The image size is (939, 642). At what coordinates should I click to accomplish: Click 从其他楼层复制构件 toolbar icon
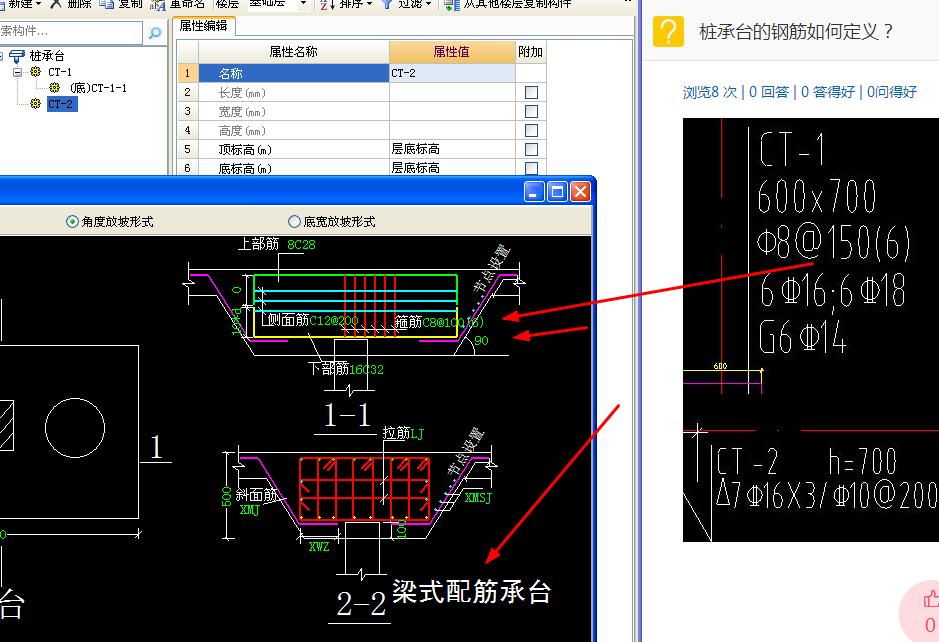click(x=452, y=4)
